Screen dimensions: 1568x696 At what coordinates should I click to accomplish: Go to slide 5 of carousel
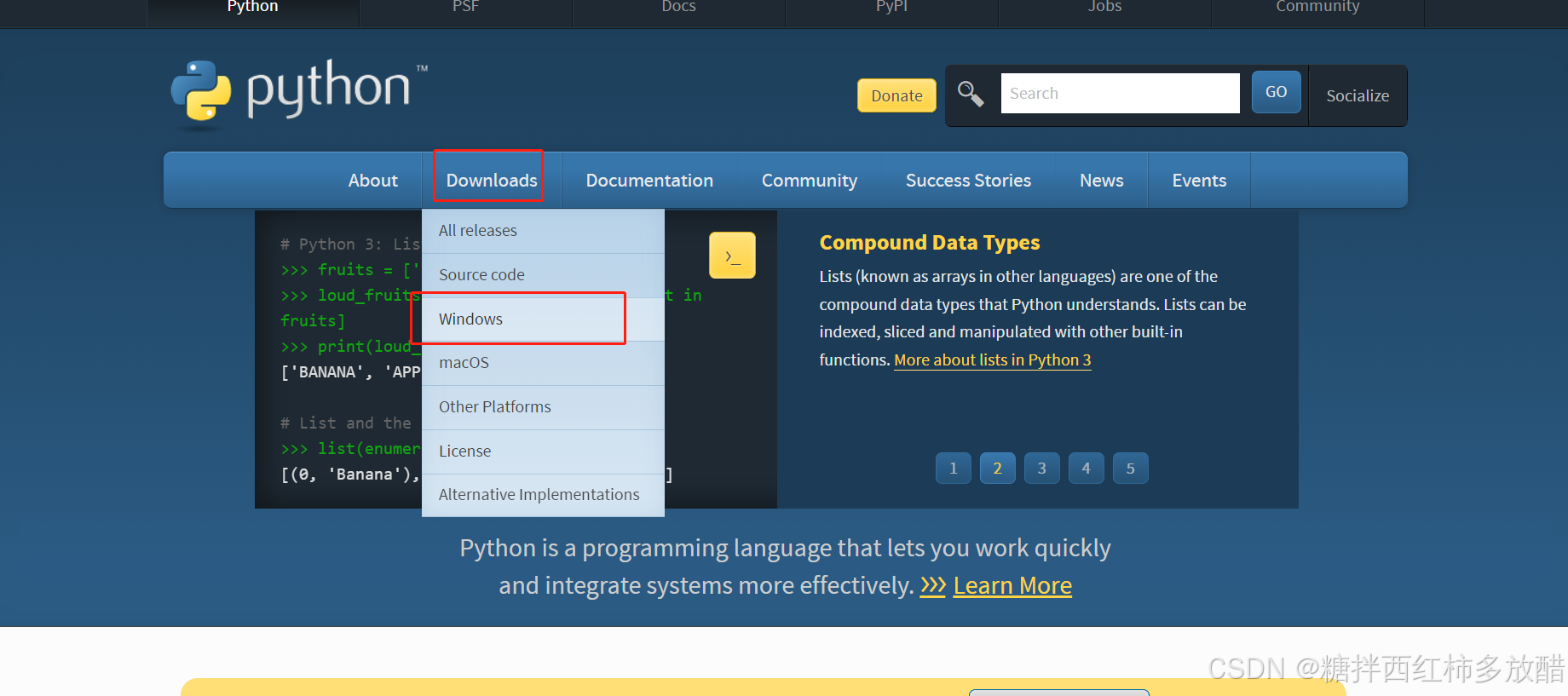[1131, 468]
